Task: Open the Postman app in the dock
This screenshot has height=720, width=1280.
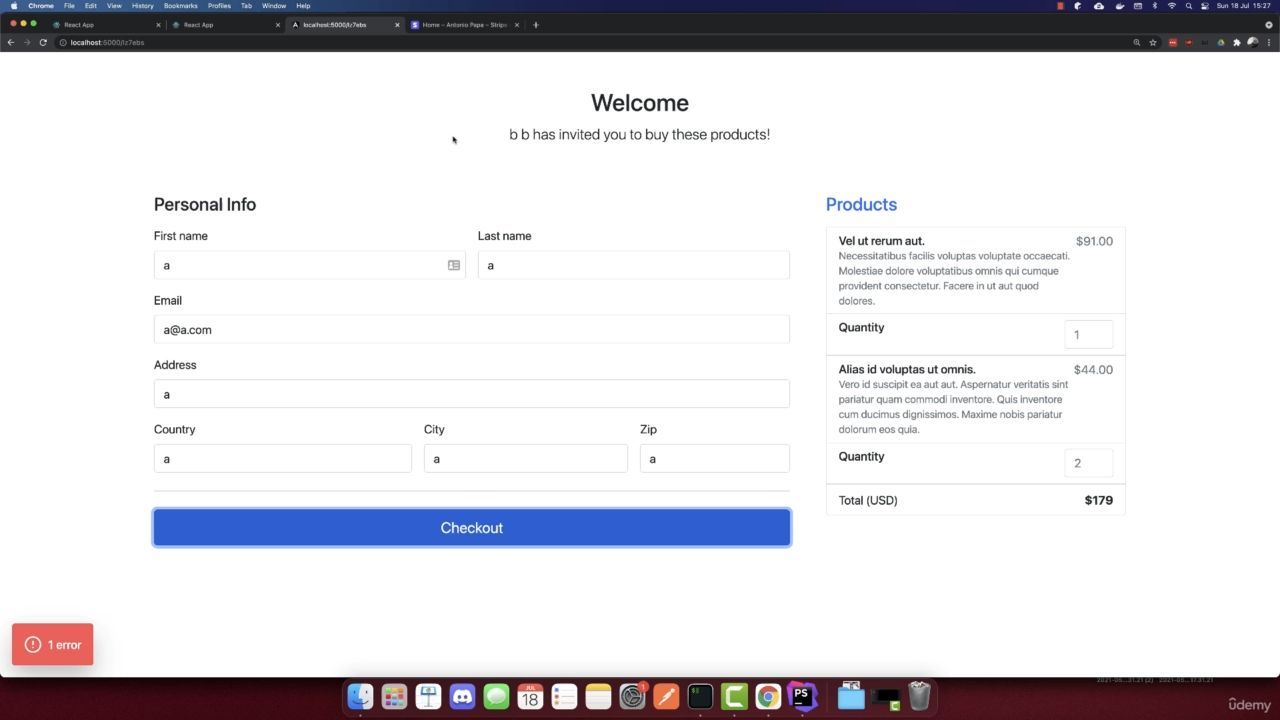Action: (666, 696)
